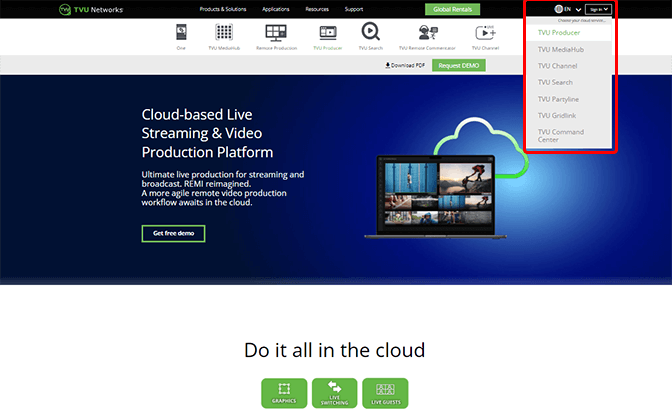Click the Get free demo button
The height and width of the screenshot is (410, 672).
[173, 233]
